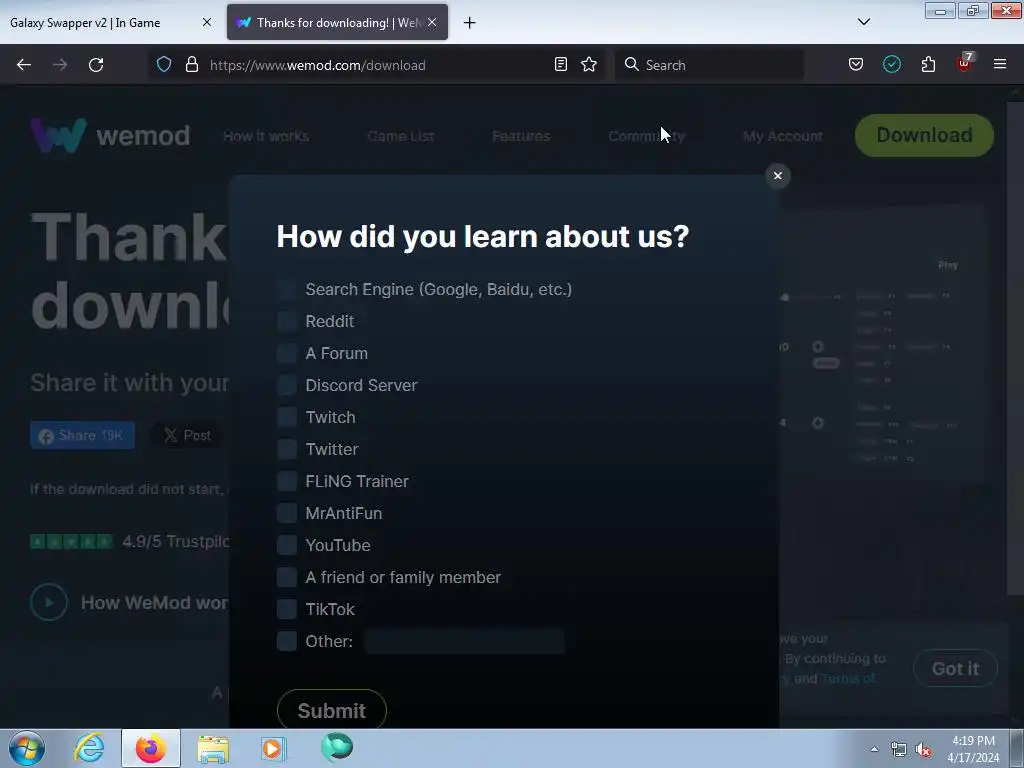Open tracking protection shield icon
Screen dimensions: 1024x768
click(164, 65)
